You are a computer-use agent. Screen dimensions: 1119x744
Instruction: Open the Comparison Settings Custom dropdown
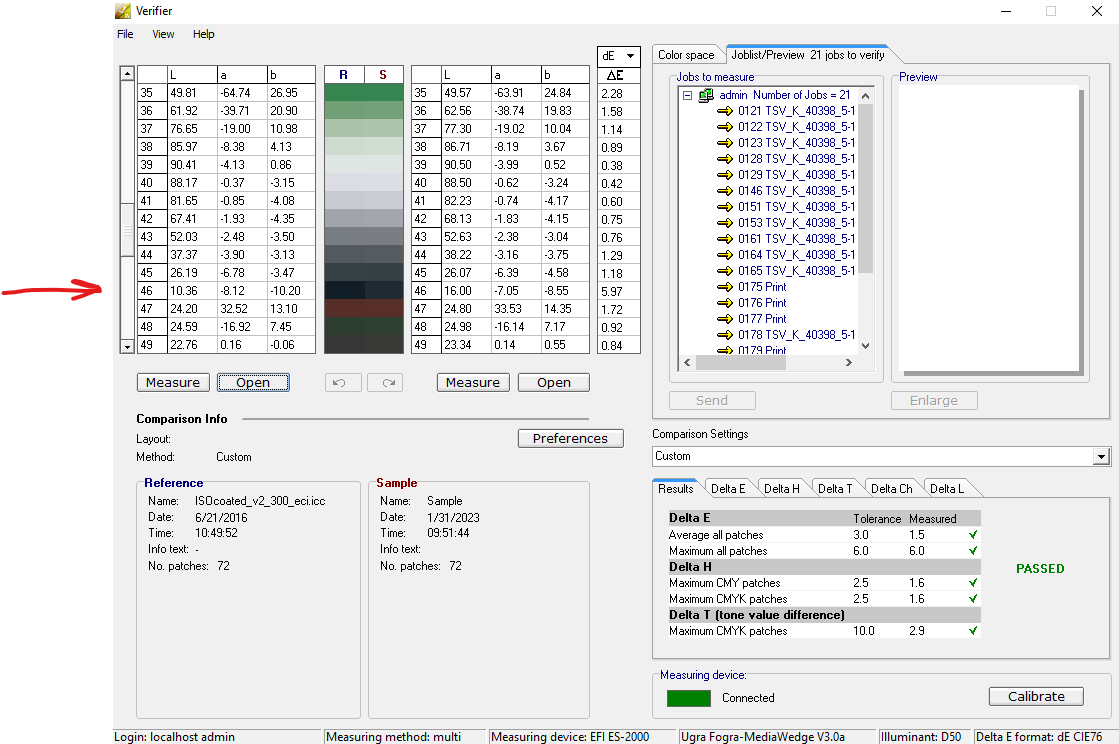pyautogui.click(x=1102, y=457)
